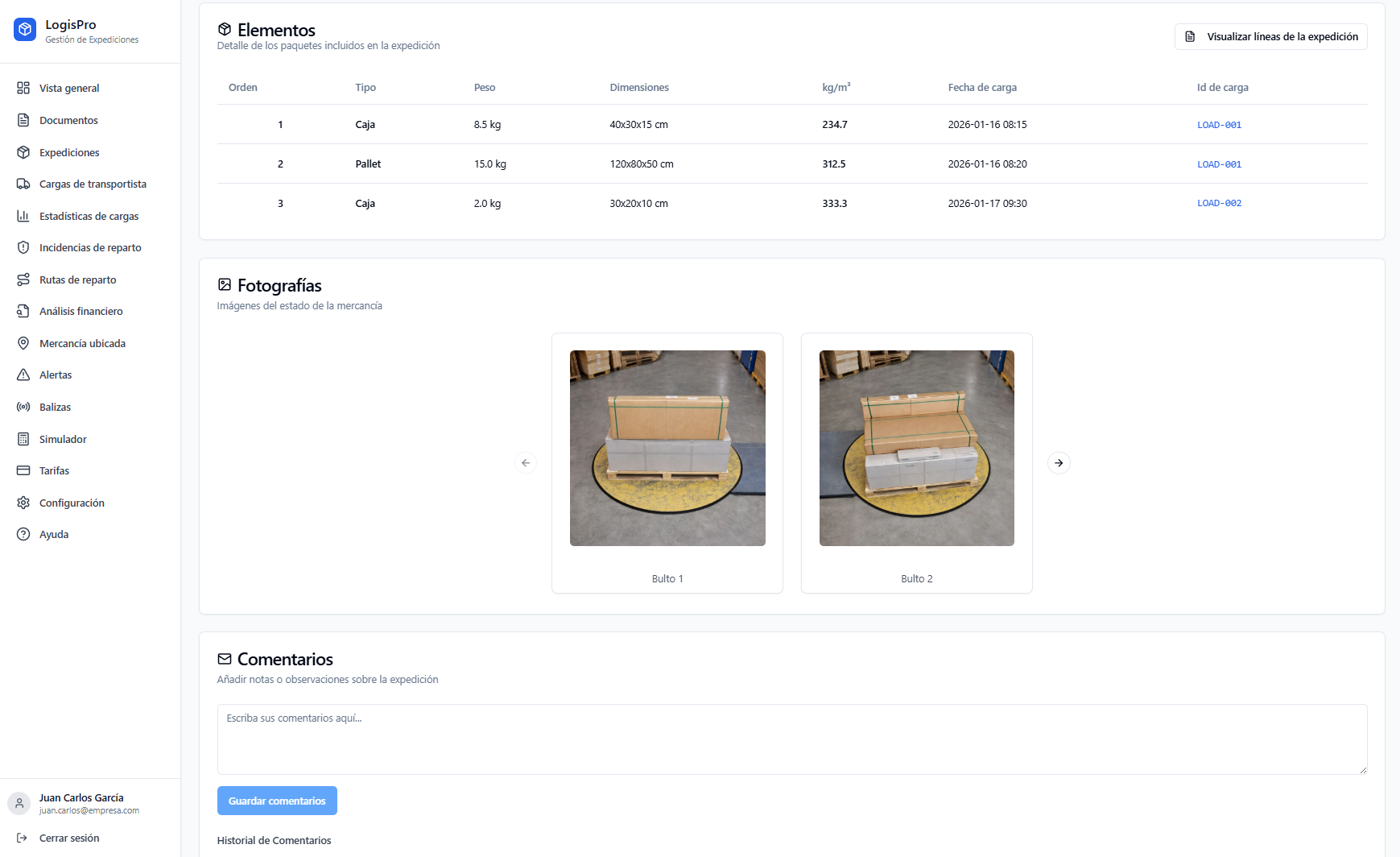
Task: Select the Simulador calculator icon
Action: (x=23, y=439)
